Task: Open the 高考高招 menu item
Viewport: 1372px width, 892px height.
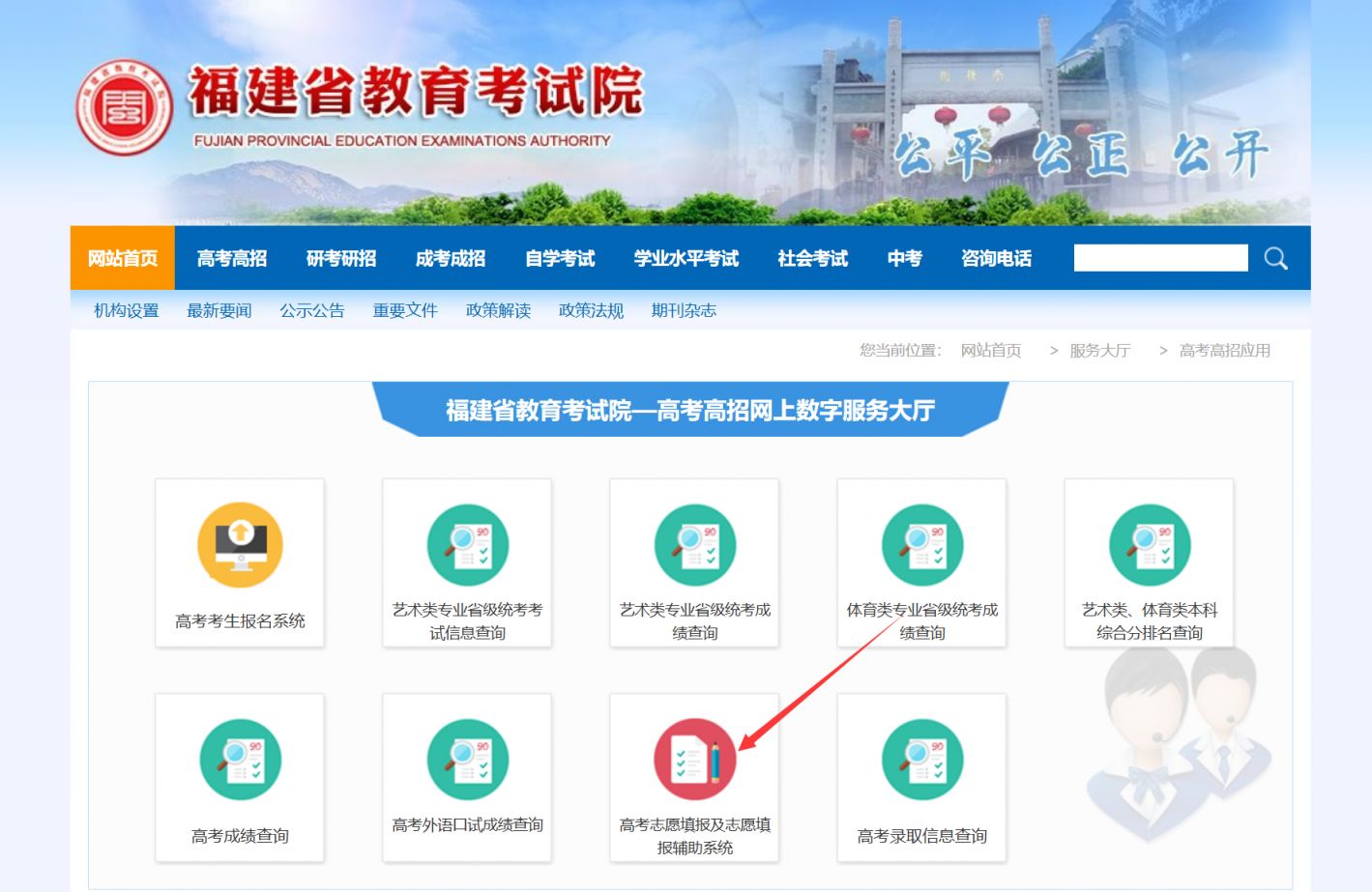Action: click(232, 258)
